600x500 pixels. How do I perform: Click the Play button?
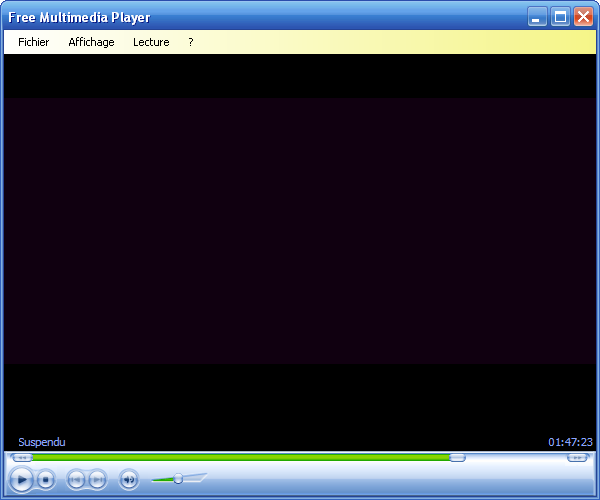coord(21,479)
